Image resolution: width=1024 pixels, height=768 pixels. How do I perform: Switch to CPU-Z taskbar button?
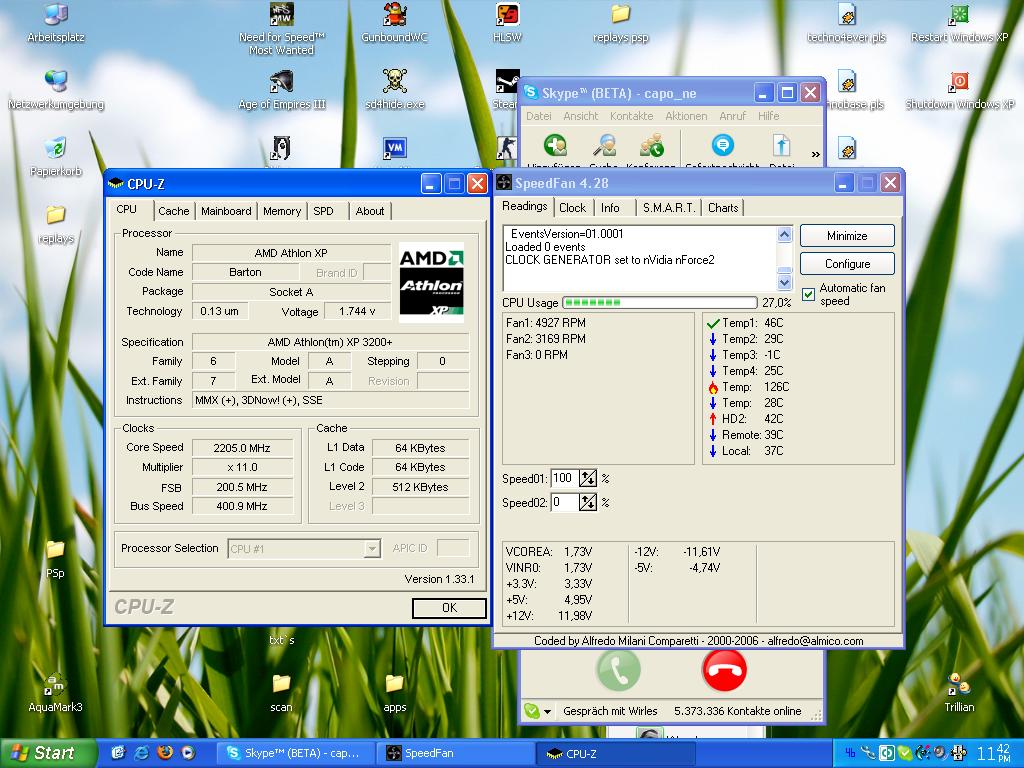click(616, 753)
